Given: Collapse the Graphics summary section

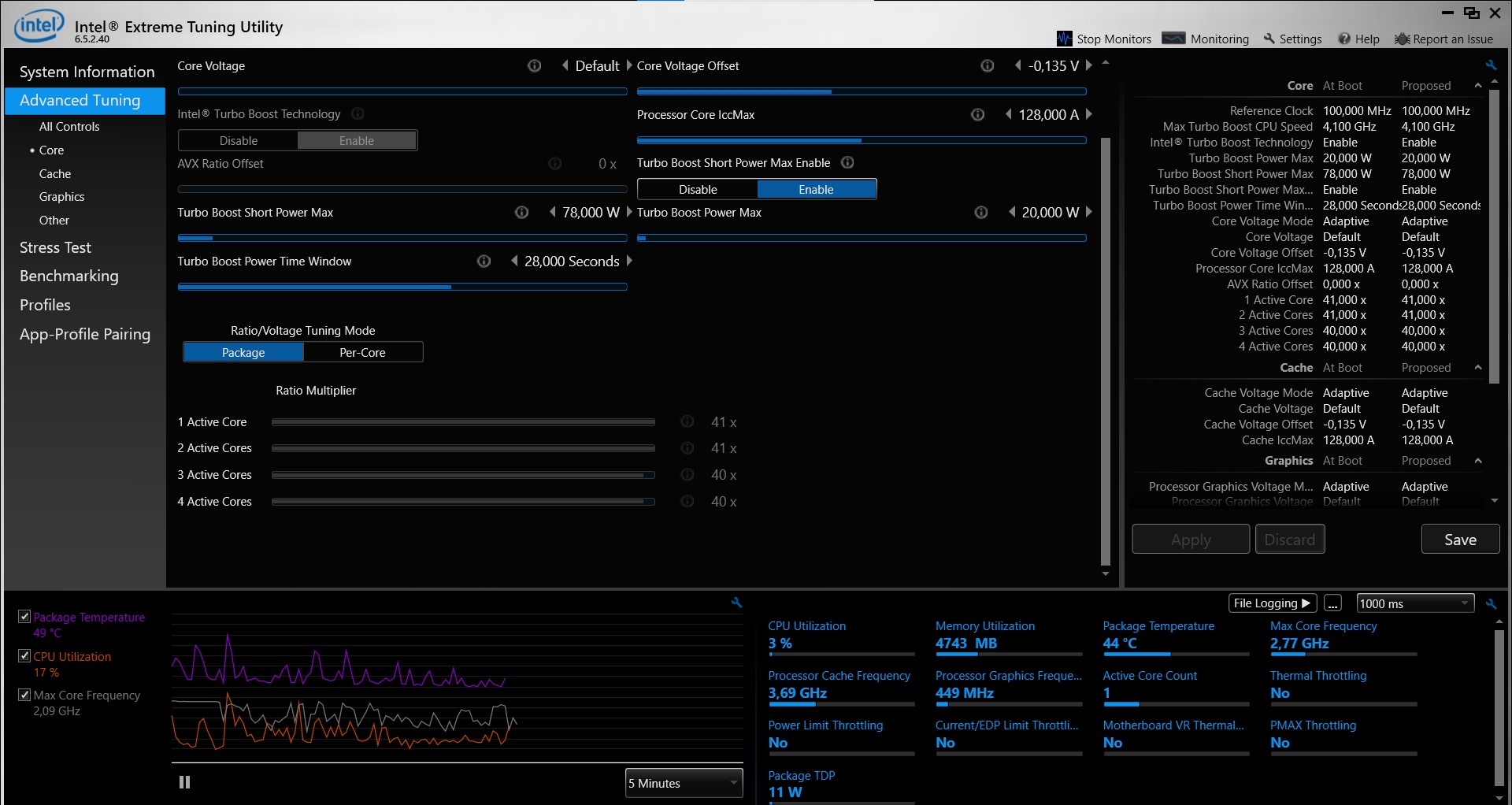Looking at the screenshot, I should (x=1478, y=461).
